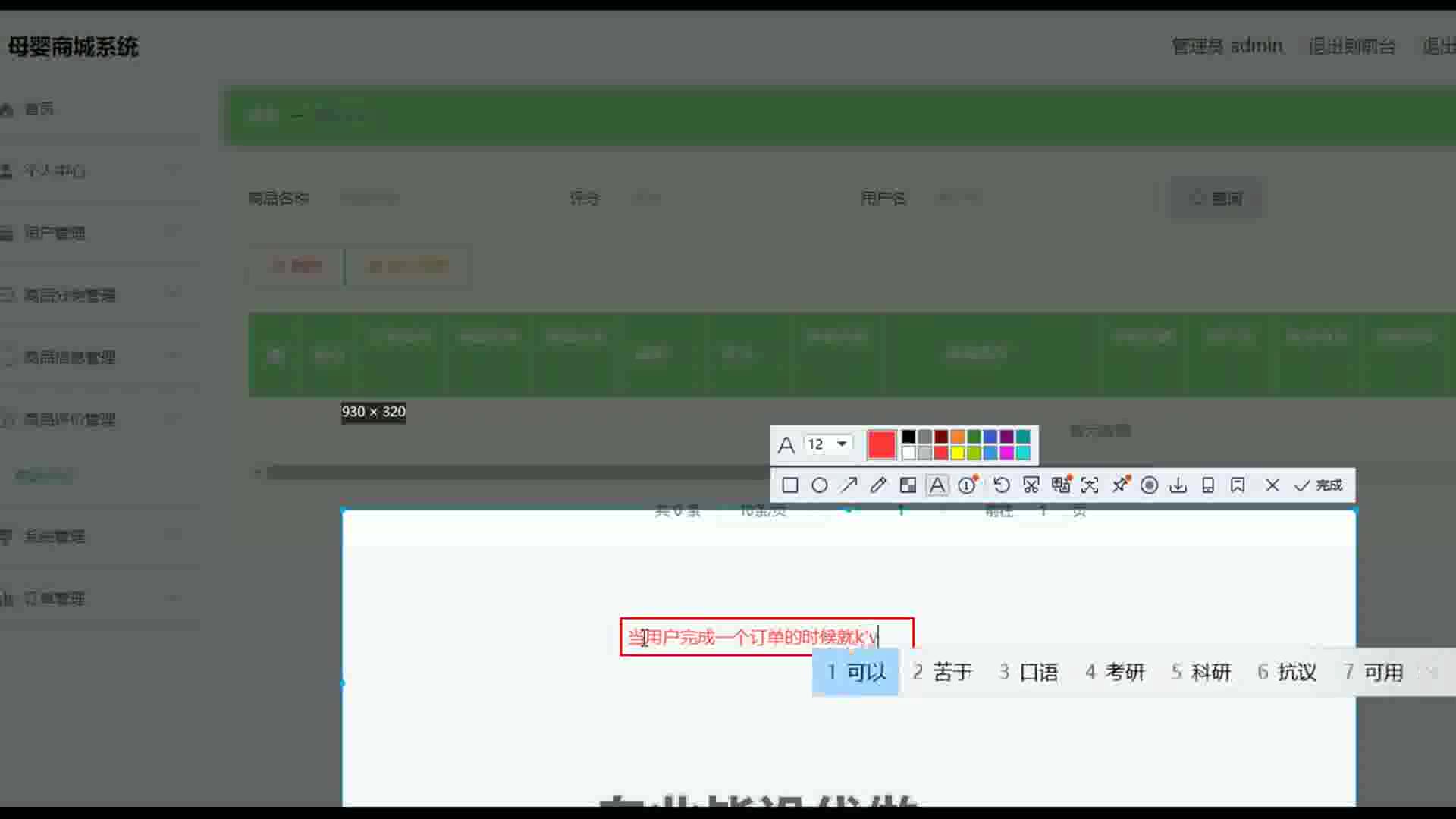Run text recognition OCR on screenshot
The image size is (1456, 819).
pyautogui.click(x=1090, y=485)
